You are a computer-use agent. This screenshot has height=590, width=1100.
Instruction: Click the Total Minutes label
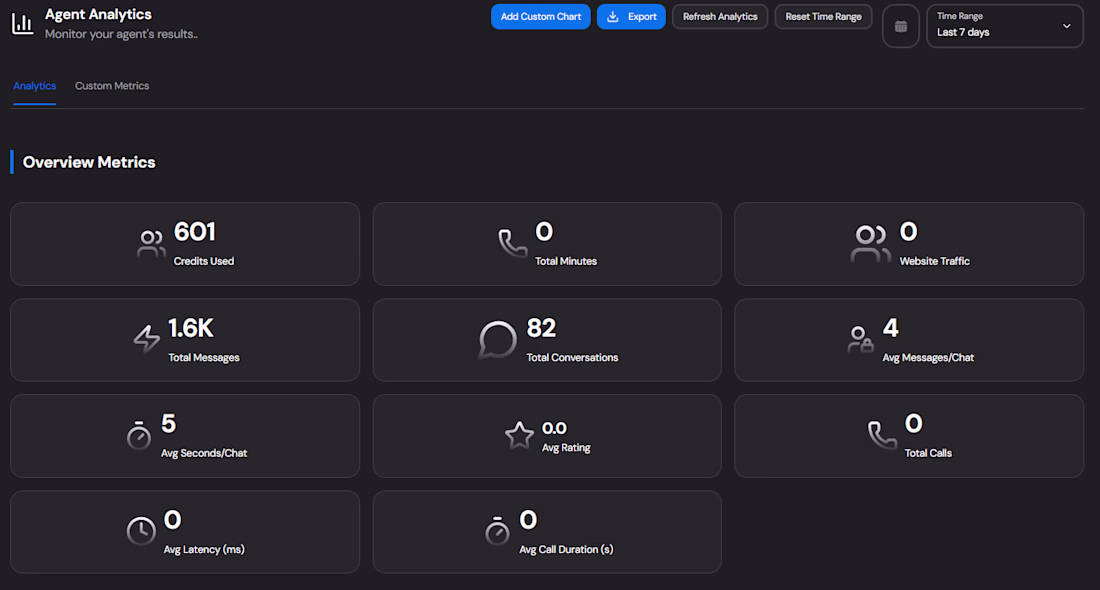[x=566, y=261]
